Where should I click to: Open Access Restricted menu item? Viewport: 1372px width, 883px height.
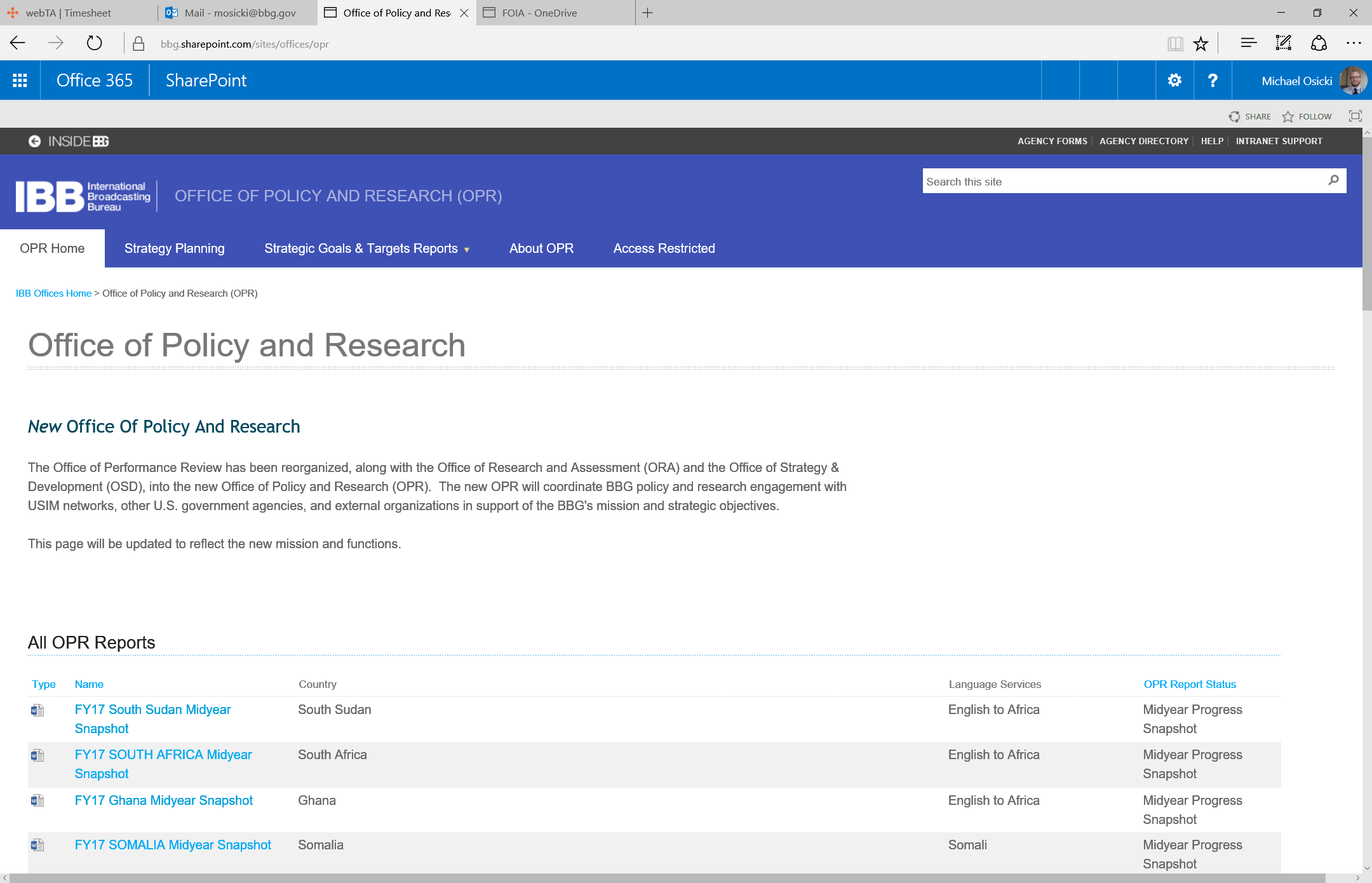point(664,248)
